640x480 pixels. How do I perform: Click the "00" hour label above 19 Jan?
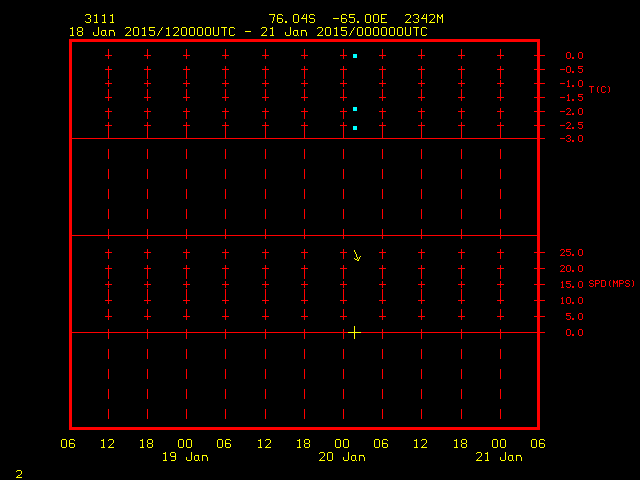click(x=185, y=444)
